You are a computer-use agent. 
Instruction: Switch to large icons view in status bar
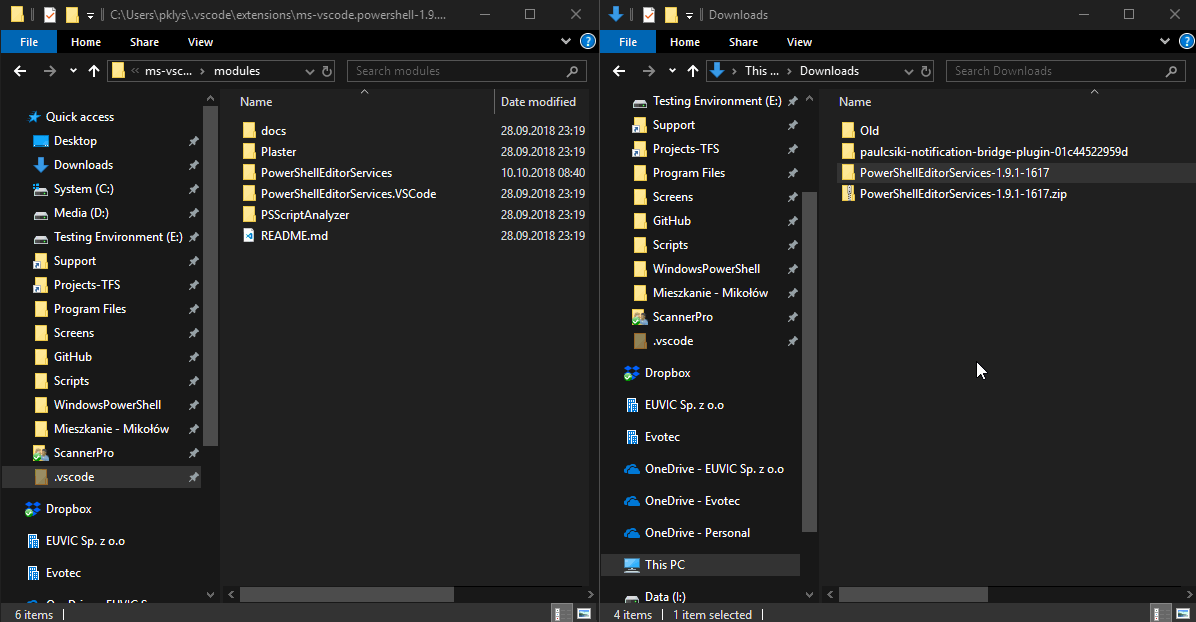click(583, 613)
